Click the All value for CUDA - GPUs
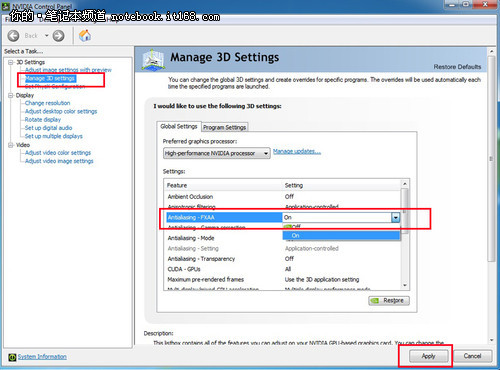The image size is (500, 370). click(x=288, y=269)
